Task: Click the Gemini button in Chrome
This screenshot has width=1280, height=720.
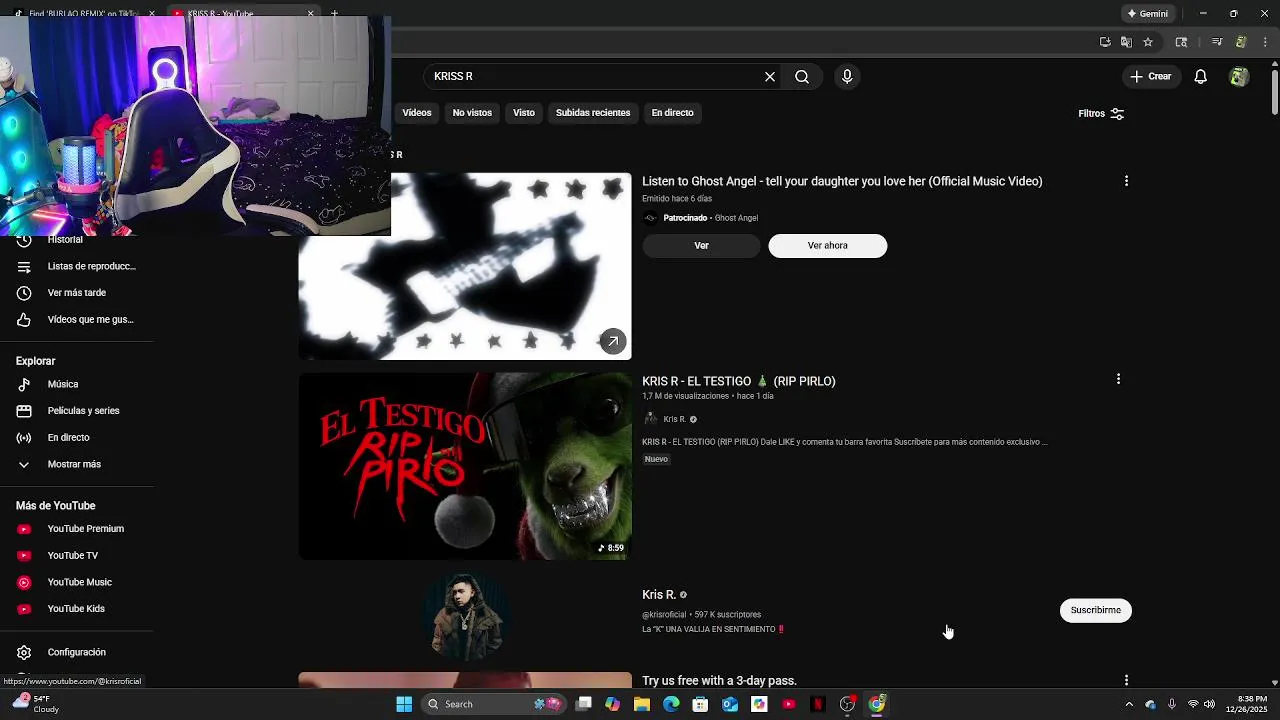Action: click(1148, 14)
